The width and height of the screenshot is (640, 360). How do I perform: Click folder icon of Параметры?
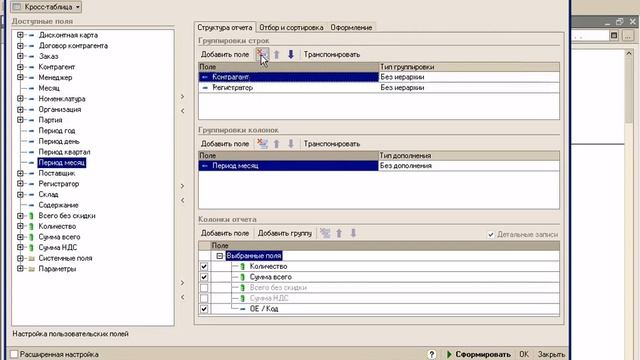point(31,269)
